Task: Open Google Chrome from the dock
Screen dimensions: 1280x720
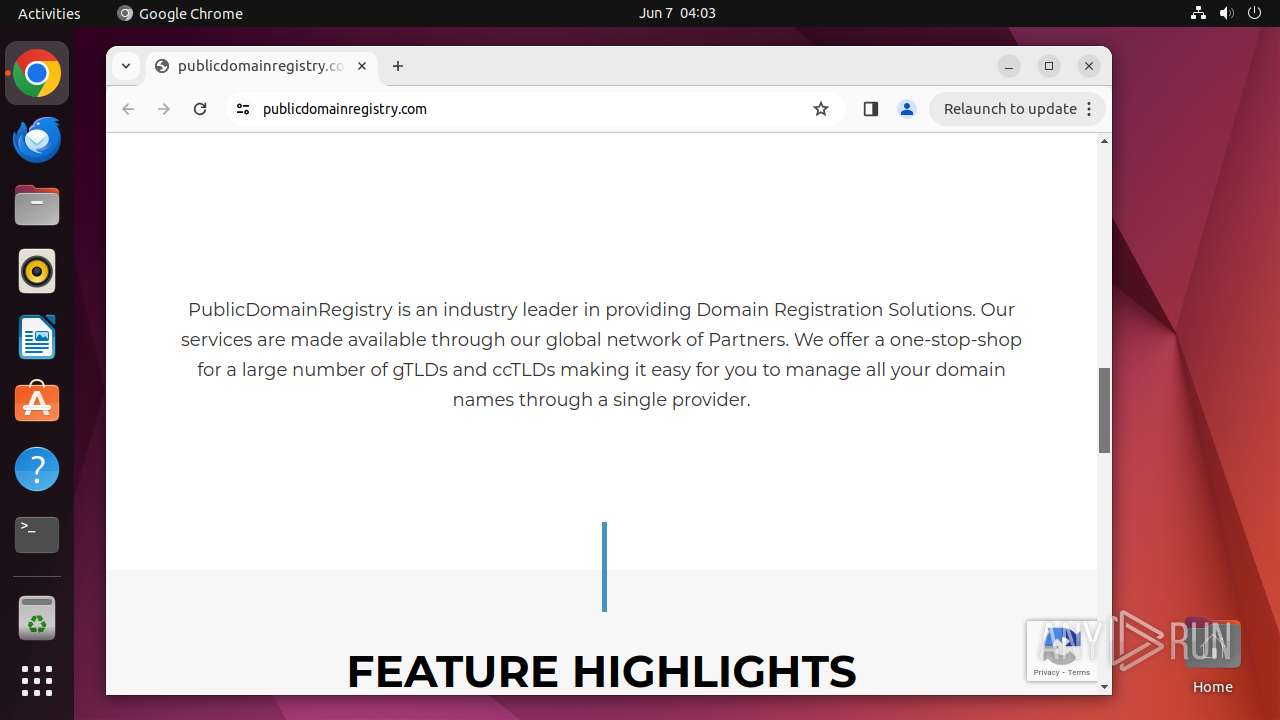Action: click(37, 74)
